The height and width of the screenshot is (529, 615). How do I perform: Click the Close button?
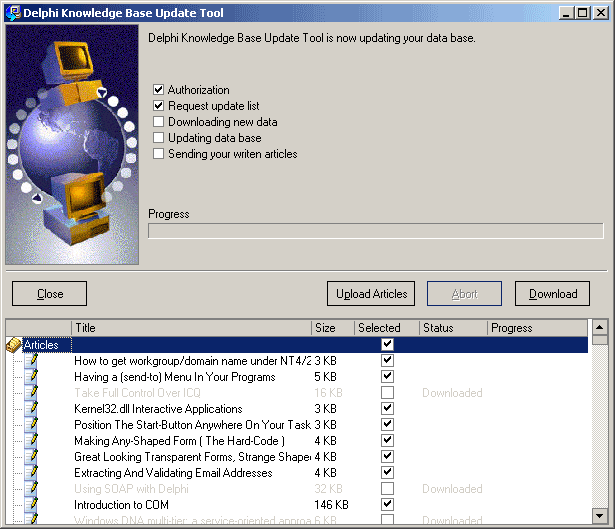click(49, 293)
